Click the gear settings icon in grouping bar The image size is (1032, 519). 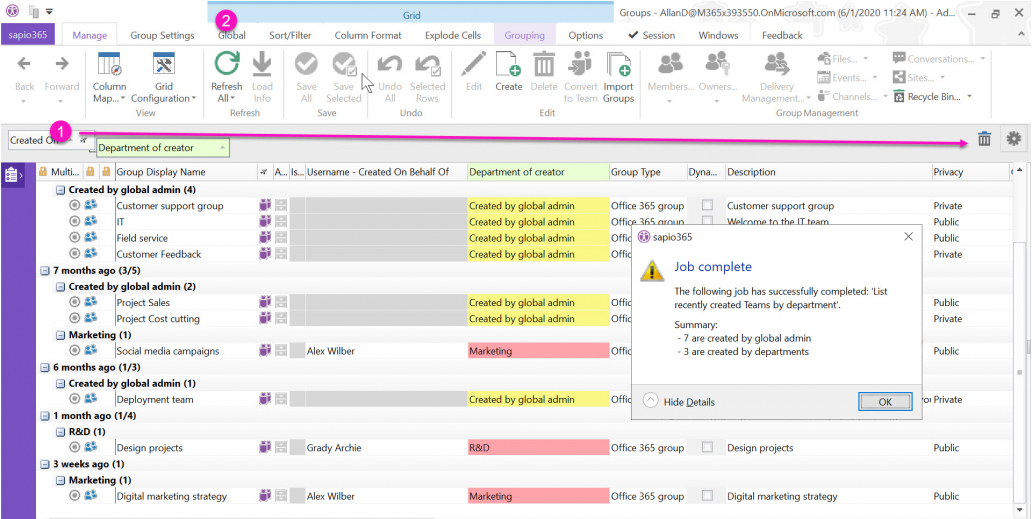click(1014, 138)
